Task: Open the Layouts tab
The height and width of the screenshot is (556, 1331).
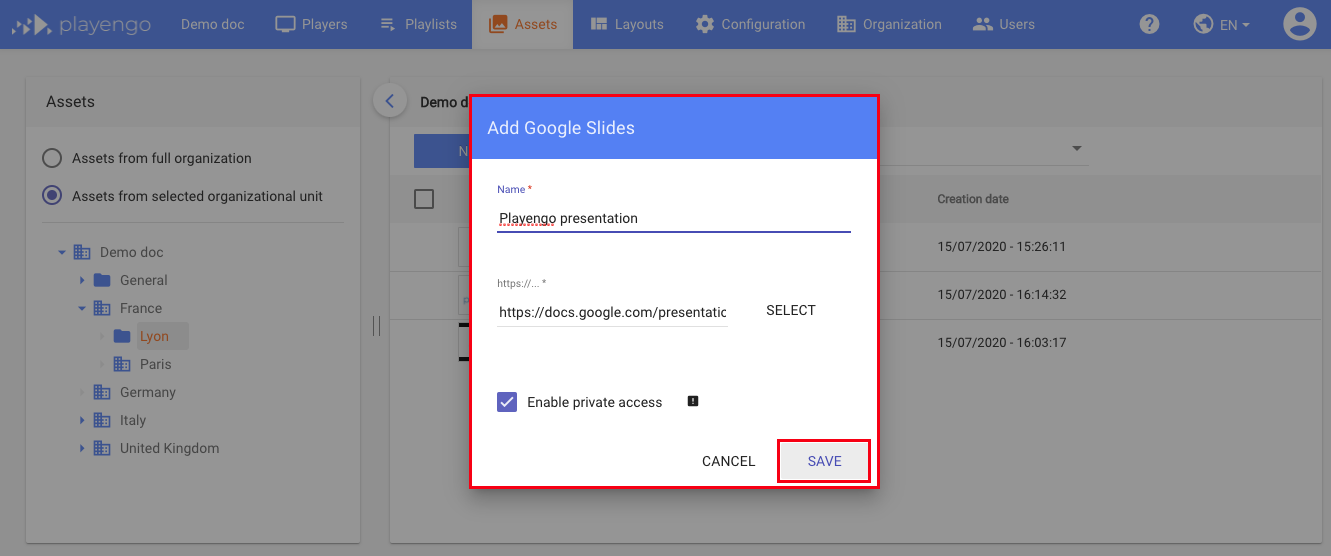Action: 627,24
